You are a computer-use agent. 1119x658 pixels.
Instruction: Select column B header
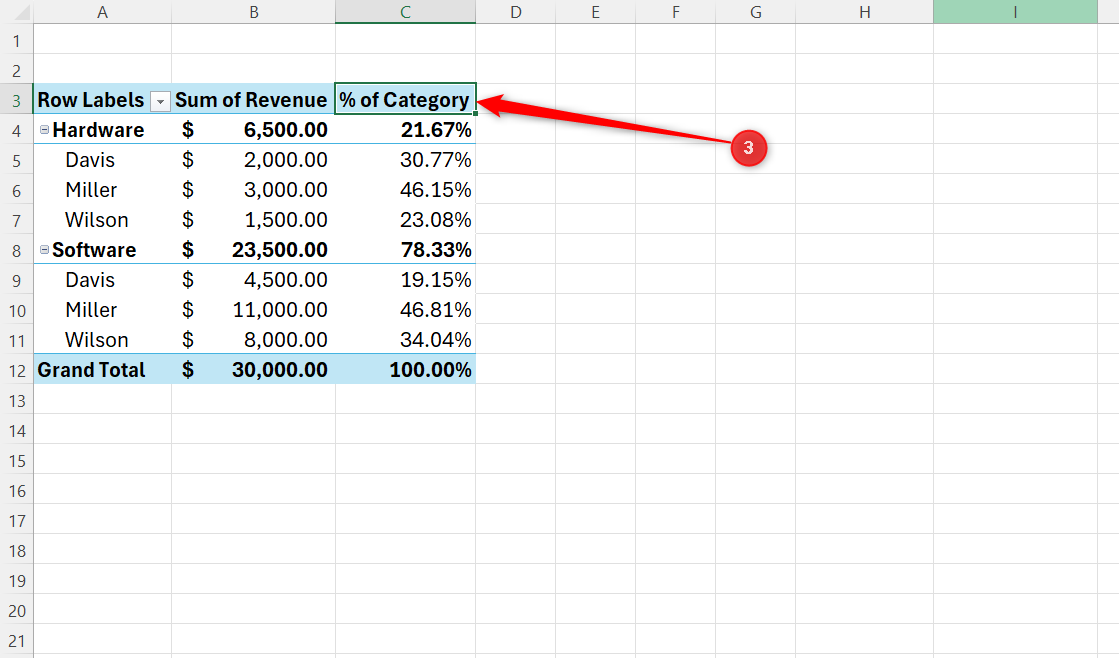pyautogui.click(x=253, y=12)
